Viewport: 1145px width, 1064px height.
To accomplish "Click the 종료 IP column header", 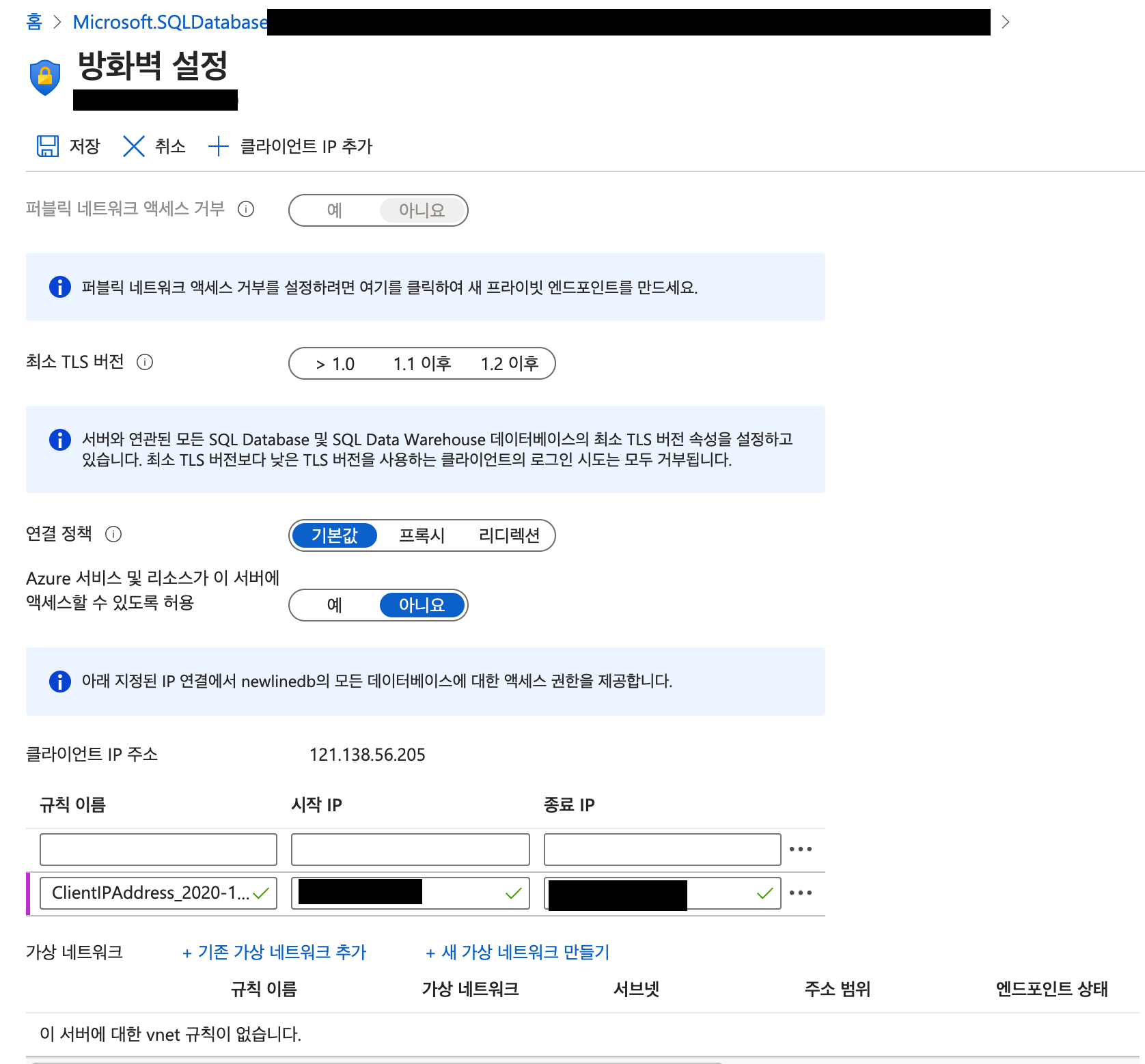I will coord(569,804).
